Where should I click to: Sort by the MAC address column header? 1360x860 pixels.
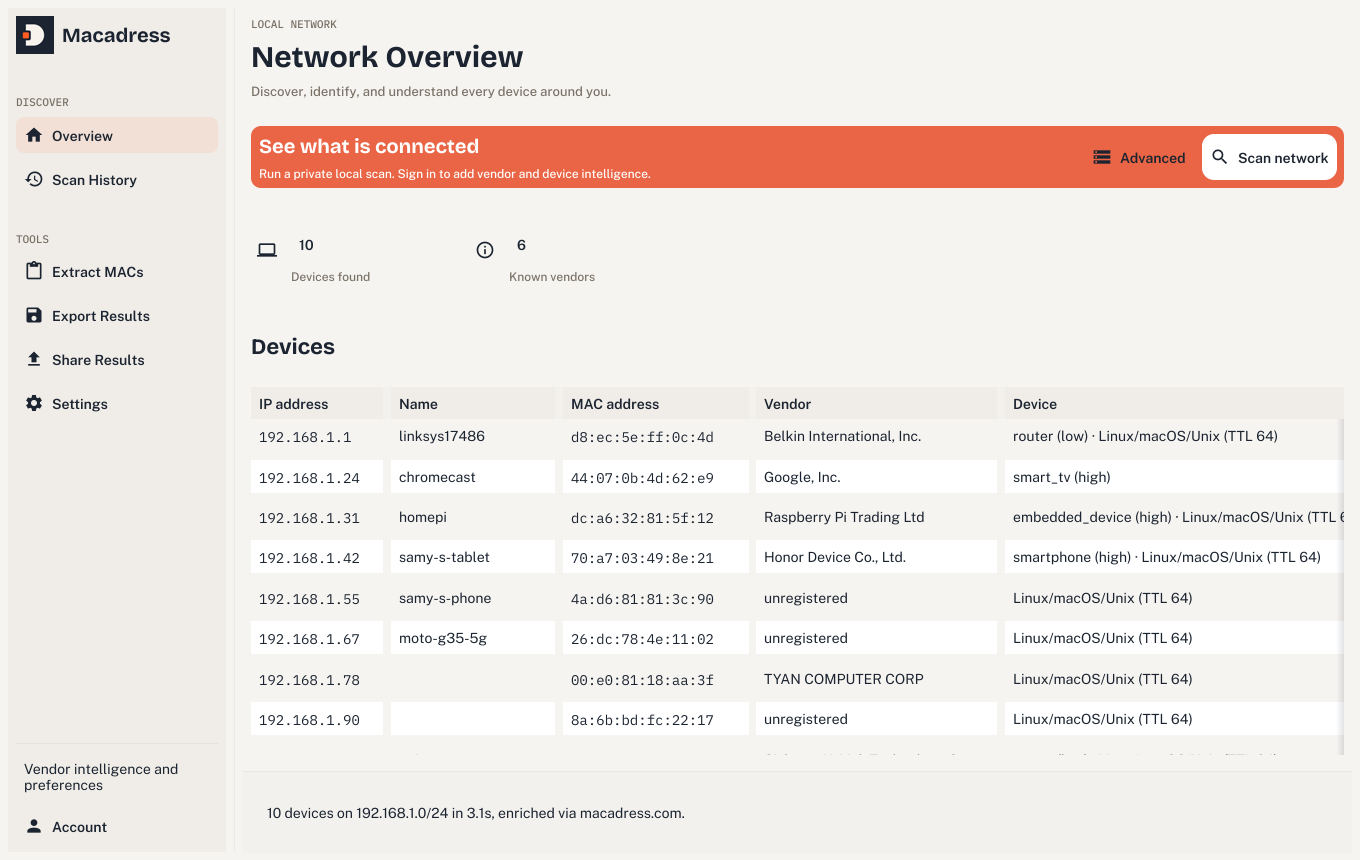click(656, 404)
